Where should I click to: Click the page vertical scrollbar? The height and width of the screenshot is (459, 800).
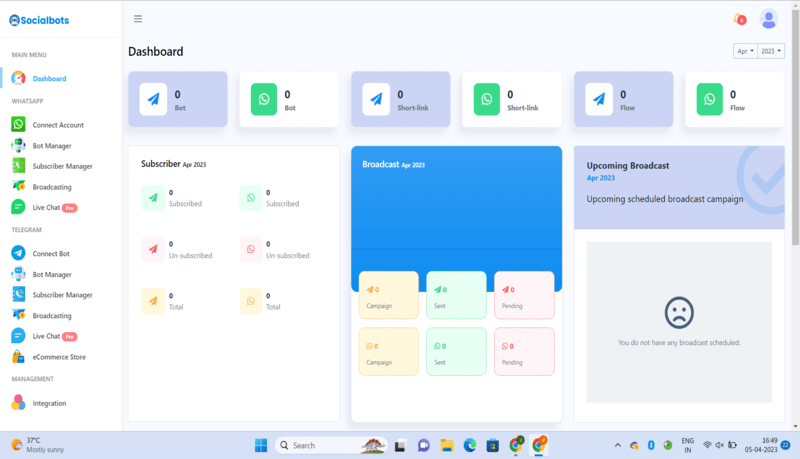(795, 128)
